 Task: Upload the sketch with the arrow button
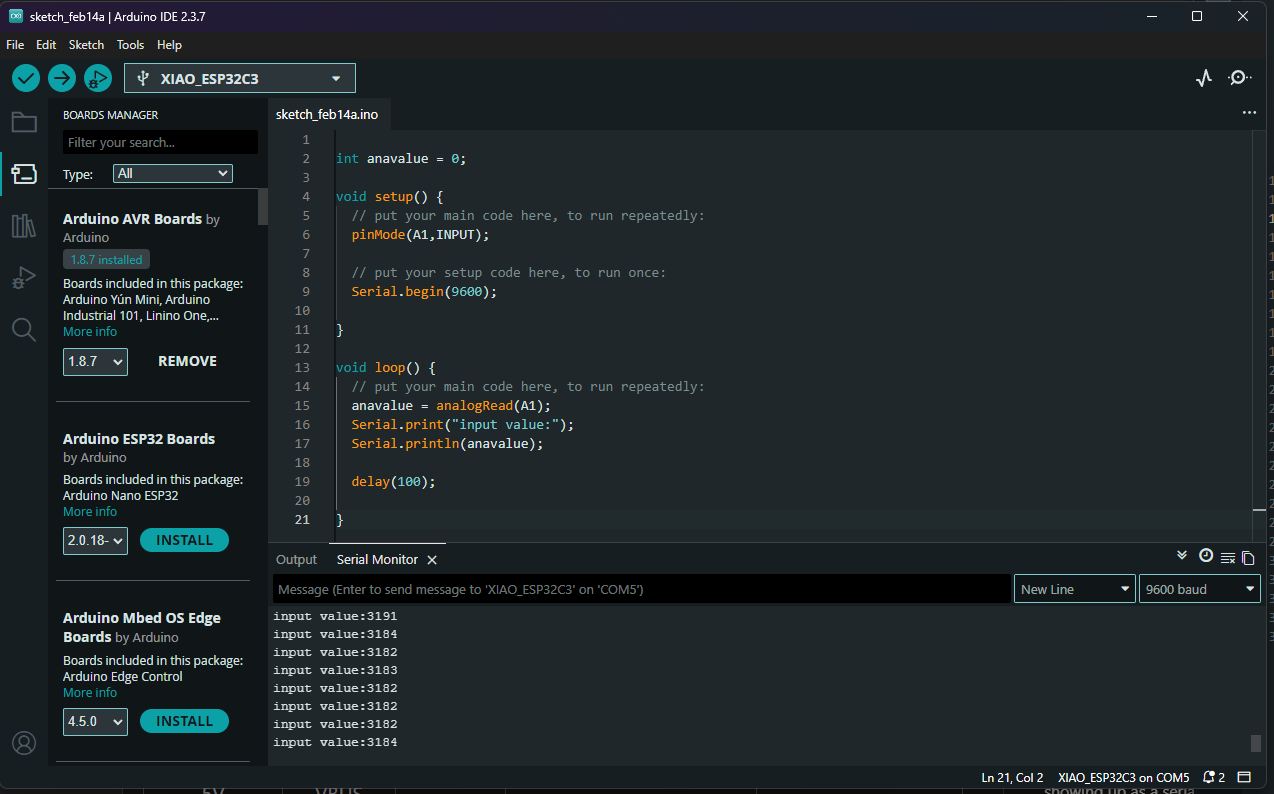pyautogui.click(x=62, y=78)
